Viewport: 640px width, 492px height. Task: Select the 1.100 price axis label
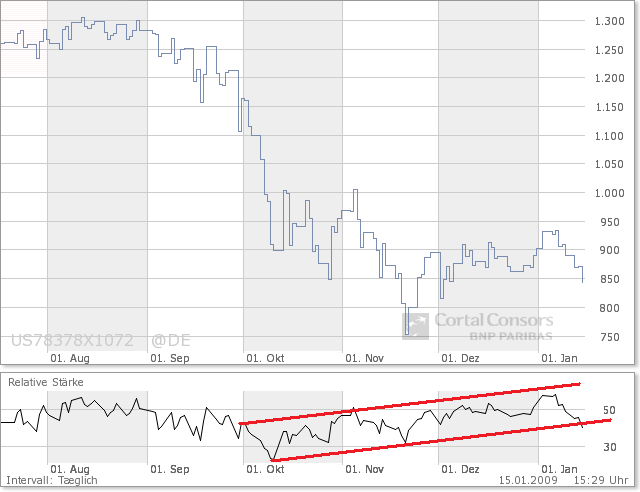(x=609, y=136)
